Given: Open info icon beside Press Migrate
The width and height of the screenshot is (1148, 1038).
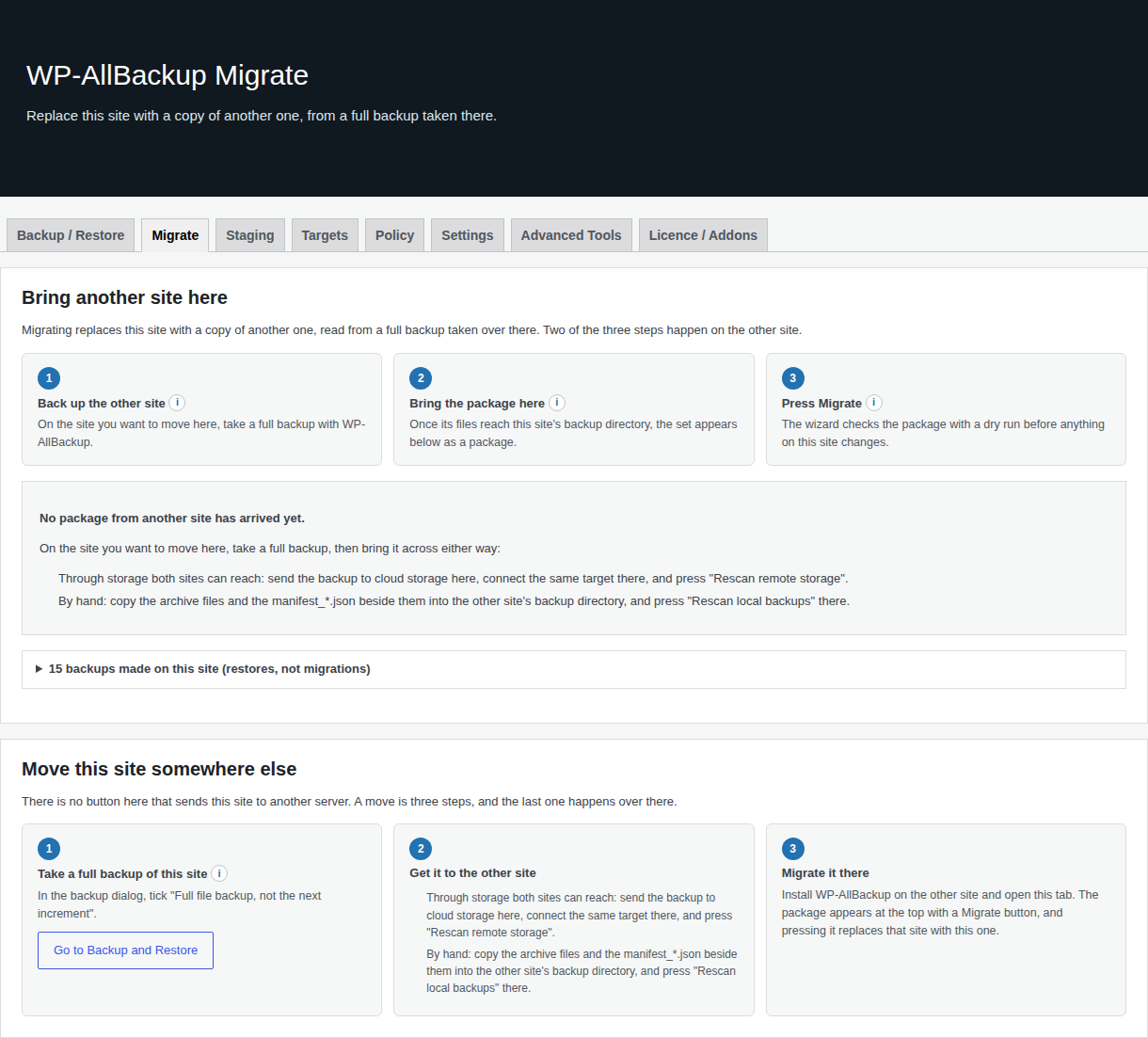Looking at the screenshot, I should [x=874, y=403].
